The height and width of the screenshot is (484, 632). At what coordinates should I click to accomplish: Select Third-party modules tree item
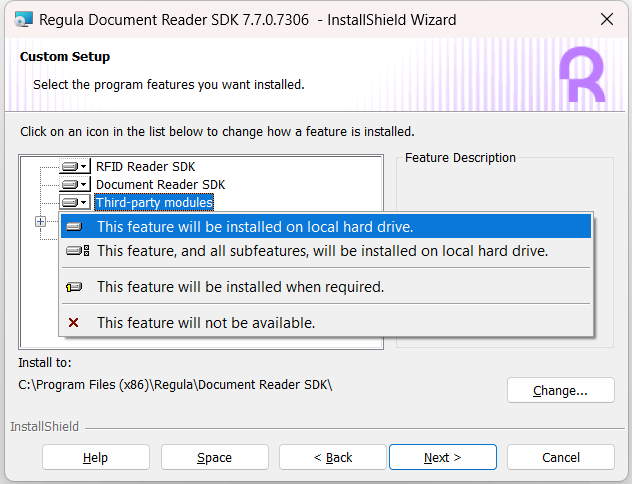[154, 202]
